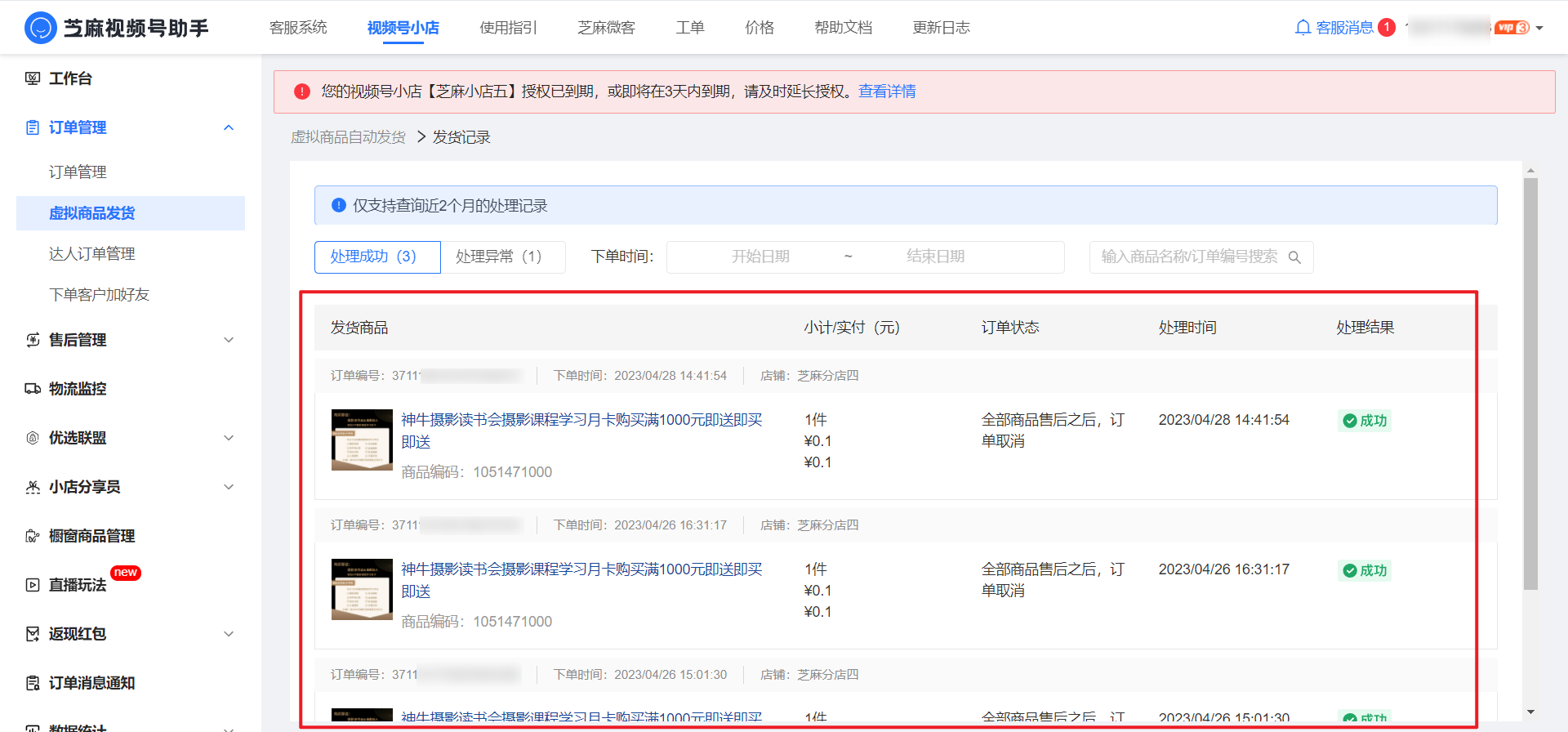Click the 处理时间 column header
The height and width of the screenshot is (732, 1568).
click(1187, 328)
